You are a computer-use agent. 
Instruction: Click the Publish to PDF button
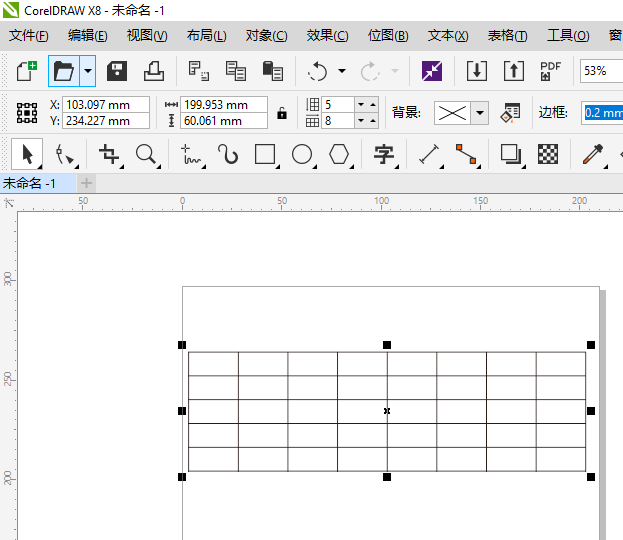click(550, 71)
